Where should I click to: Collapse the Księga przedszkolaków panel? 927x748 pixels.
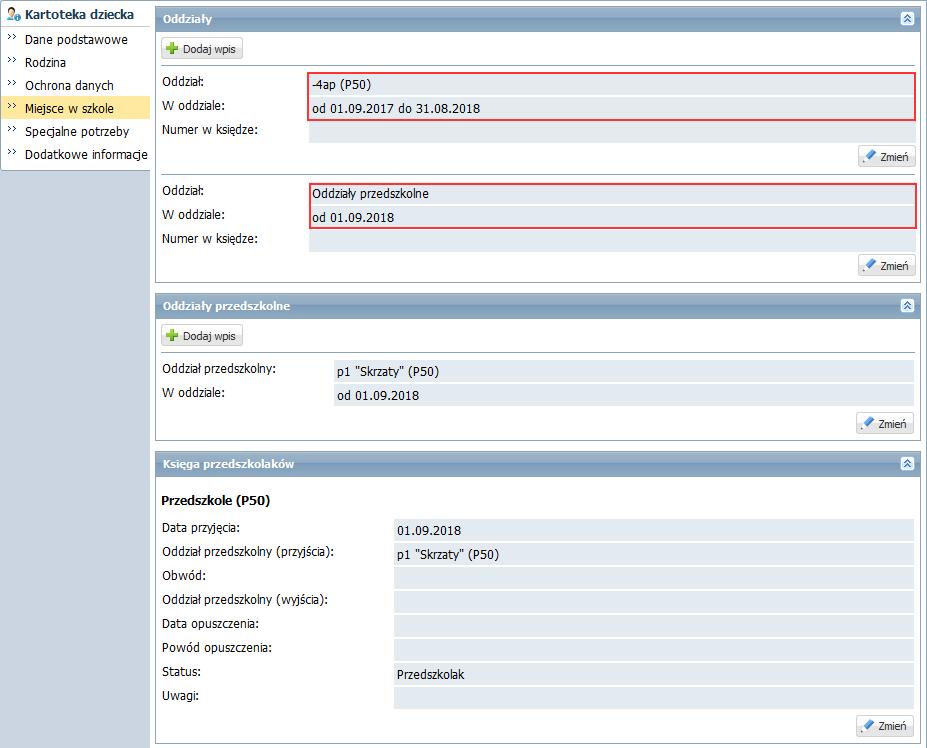click(x=907, y=464)
